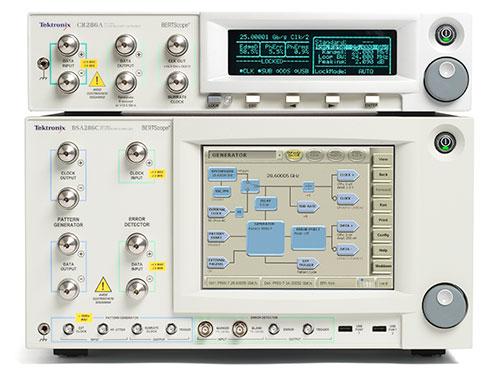
Task: Tap the View button on touchscreen sidebar
Action: (383, 160)
